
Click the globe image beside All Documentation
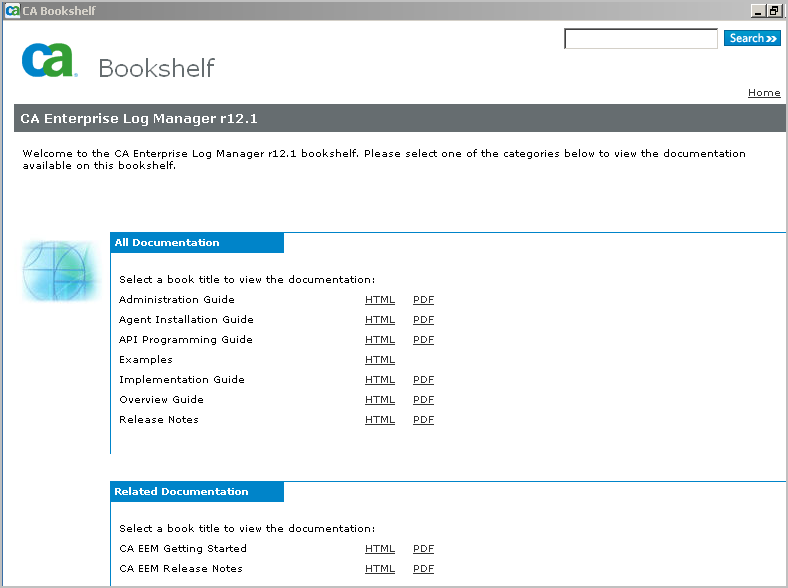click(61, 271)
